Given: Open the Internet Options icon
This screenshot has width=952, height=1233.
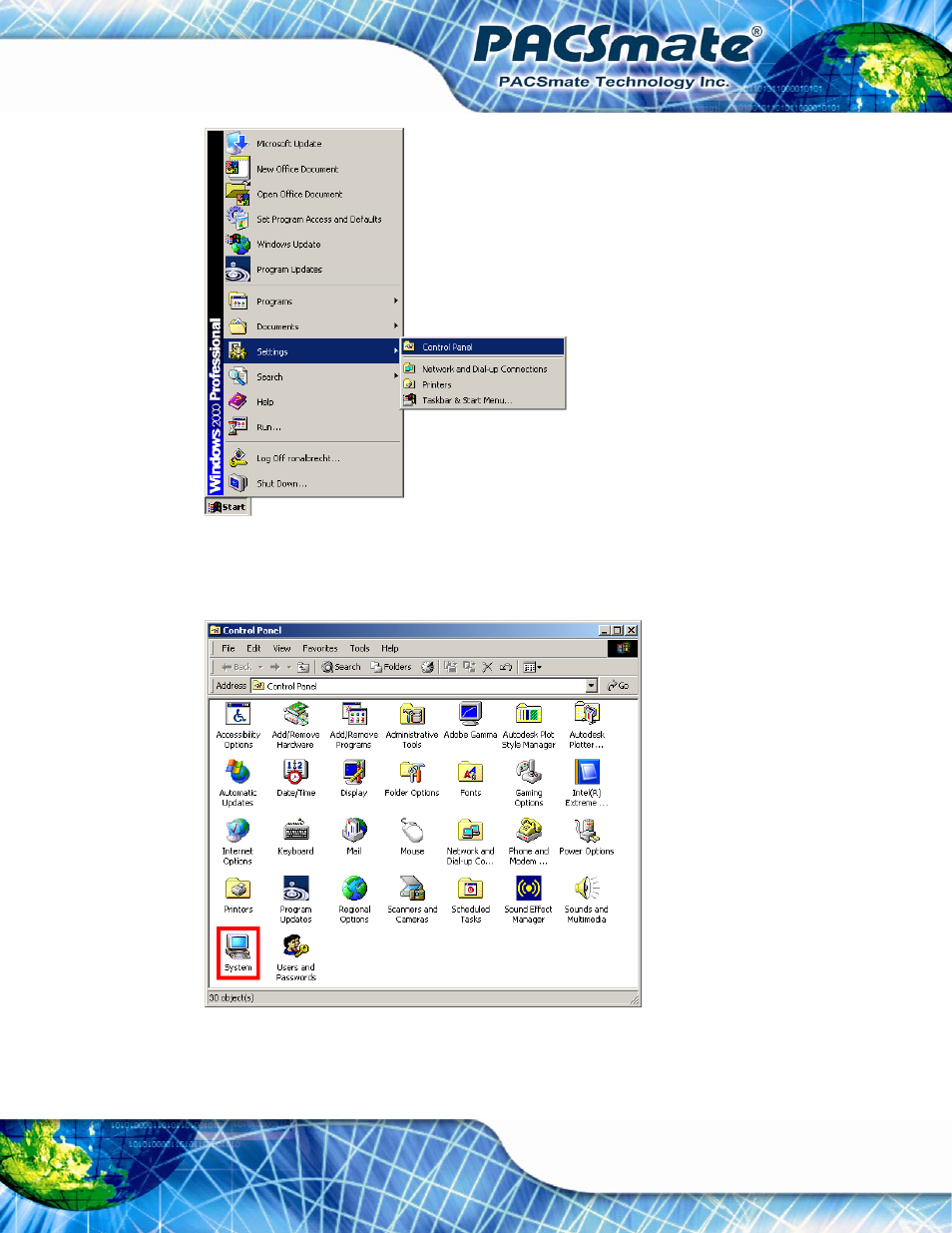Looking at the screenshot, I should pos(238,842).
